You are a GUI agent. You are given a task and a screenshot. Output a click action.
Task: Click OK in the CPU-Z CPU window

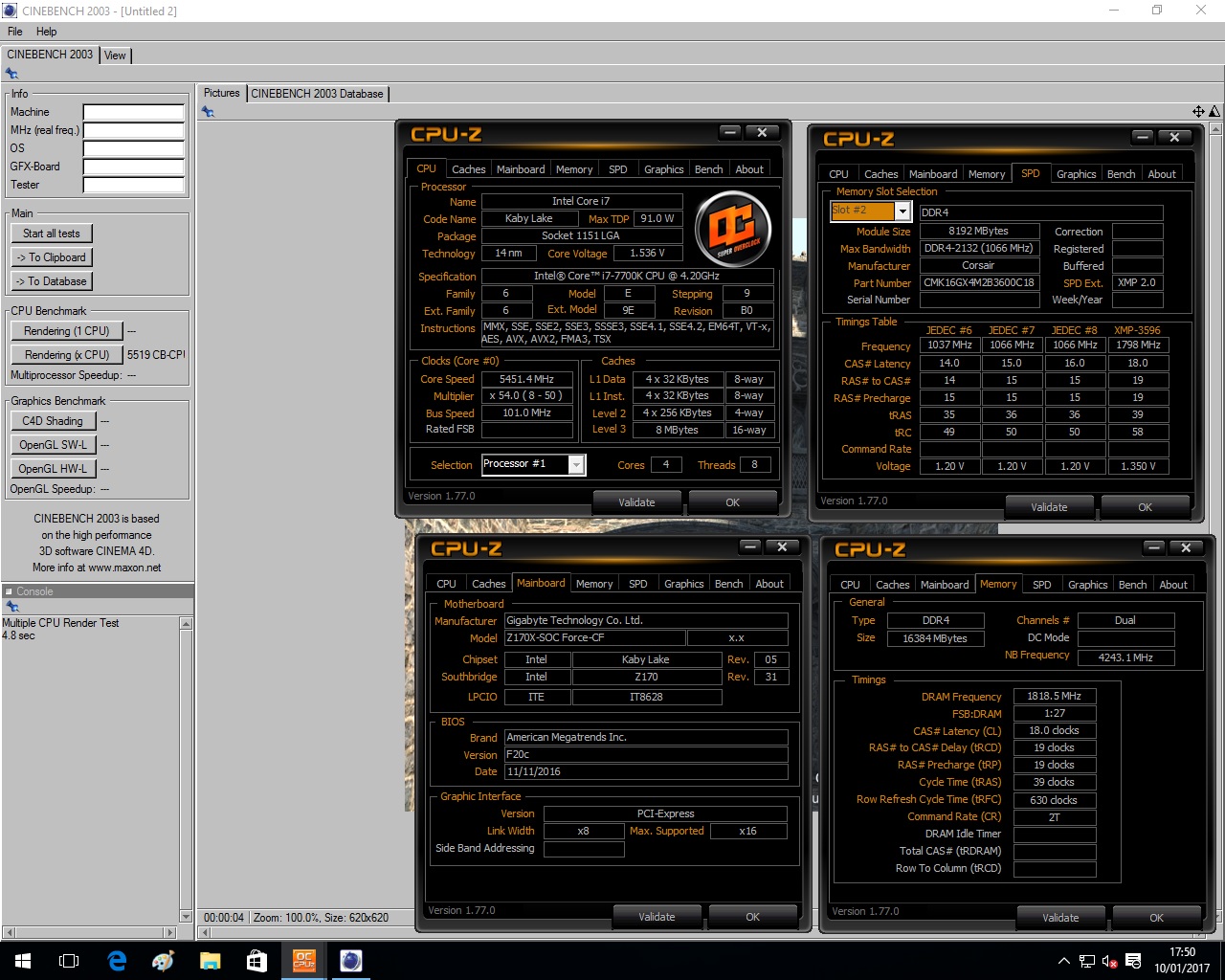tap(732, 502)
